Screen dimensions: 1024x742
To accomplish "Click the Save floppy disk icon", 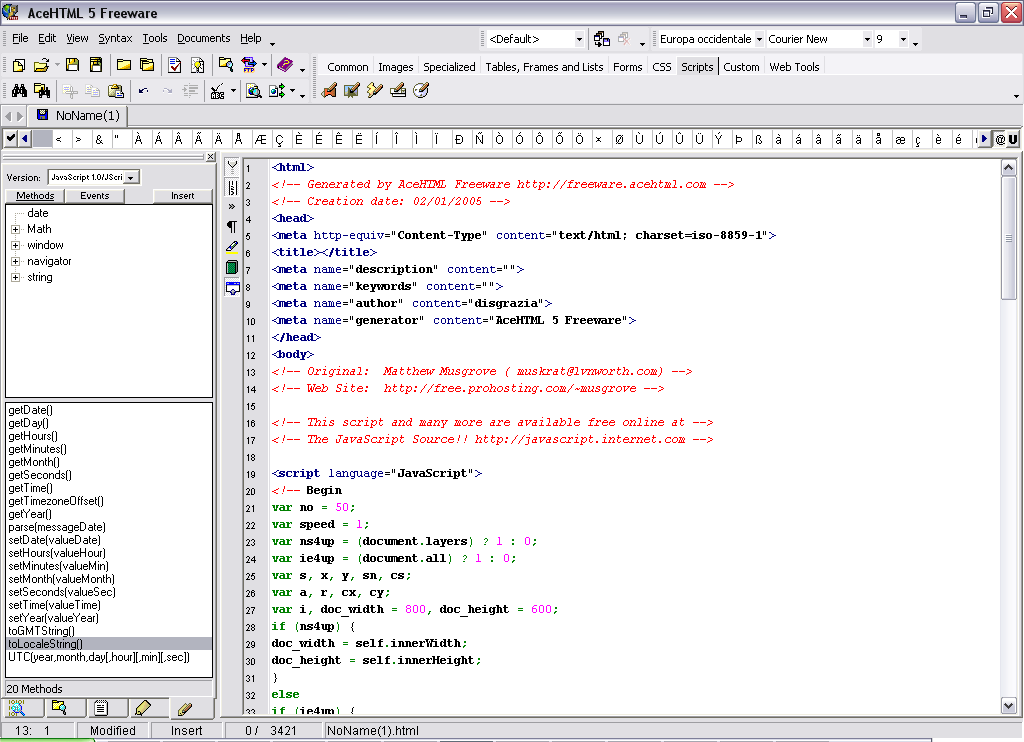I will pyautogui.click(x=73, y=65).
